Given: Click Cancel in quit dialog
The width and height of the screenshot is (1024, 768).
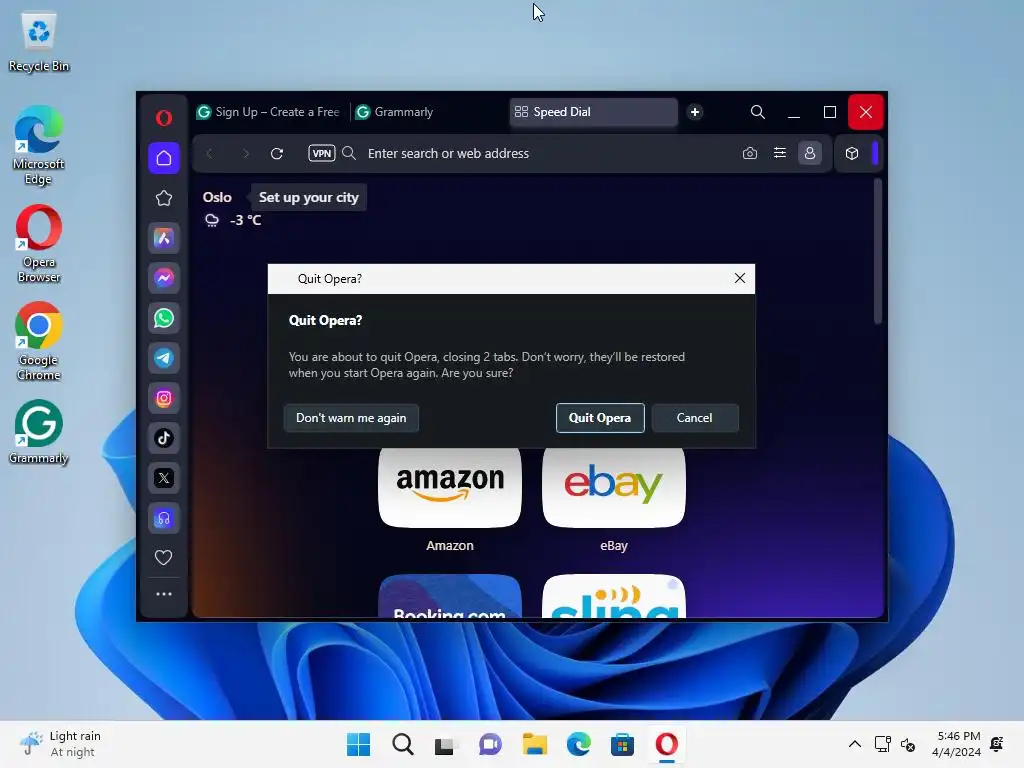Looking at the screenshot, I should point(695,418).
